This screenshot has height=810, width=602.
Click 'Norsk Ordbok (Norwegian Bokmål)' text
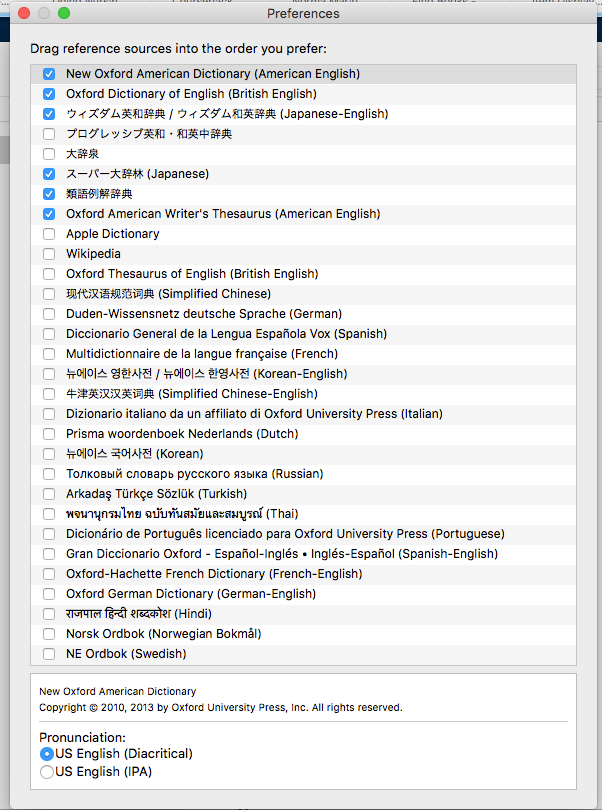coord(164,634)
